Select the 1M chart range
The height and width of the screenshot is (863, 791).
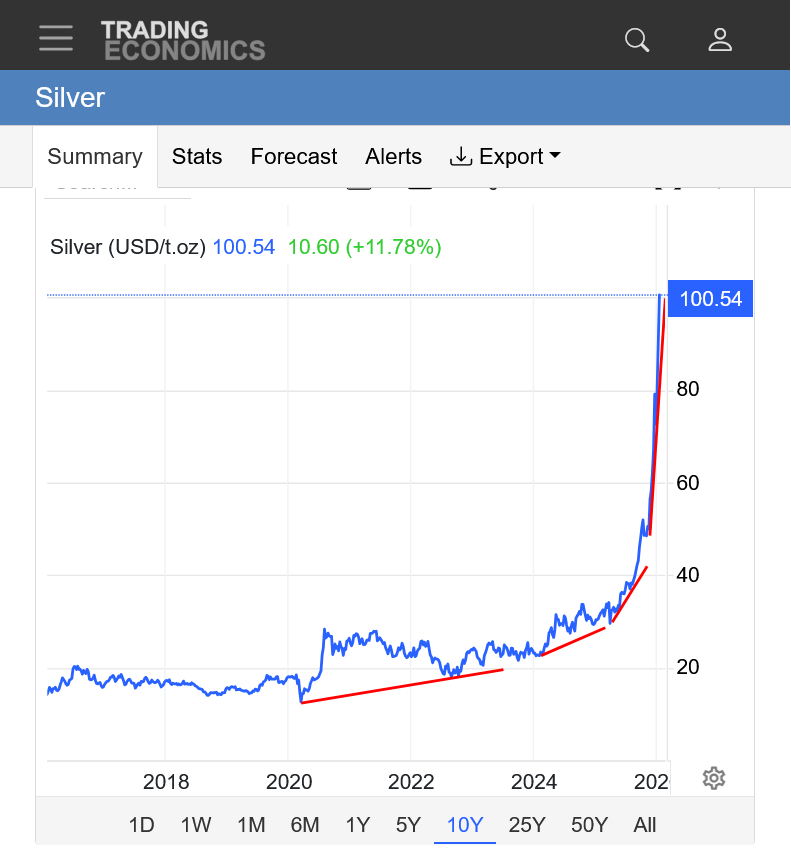(251, 825)
